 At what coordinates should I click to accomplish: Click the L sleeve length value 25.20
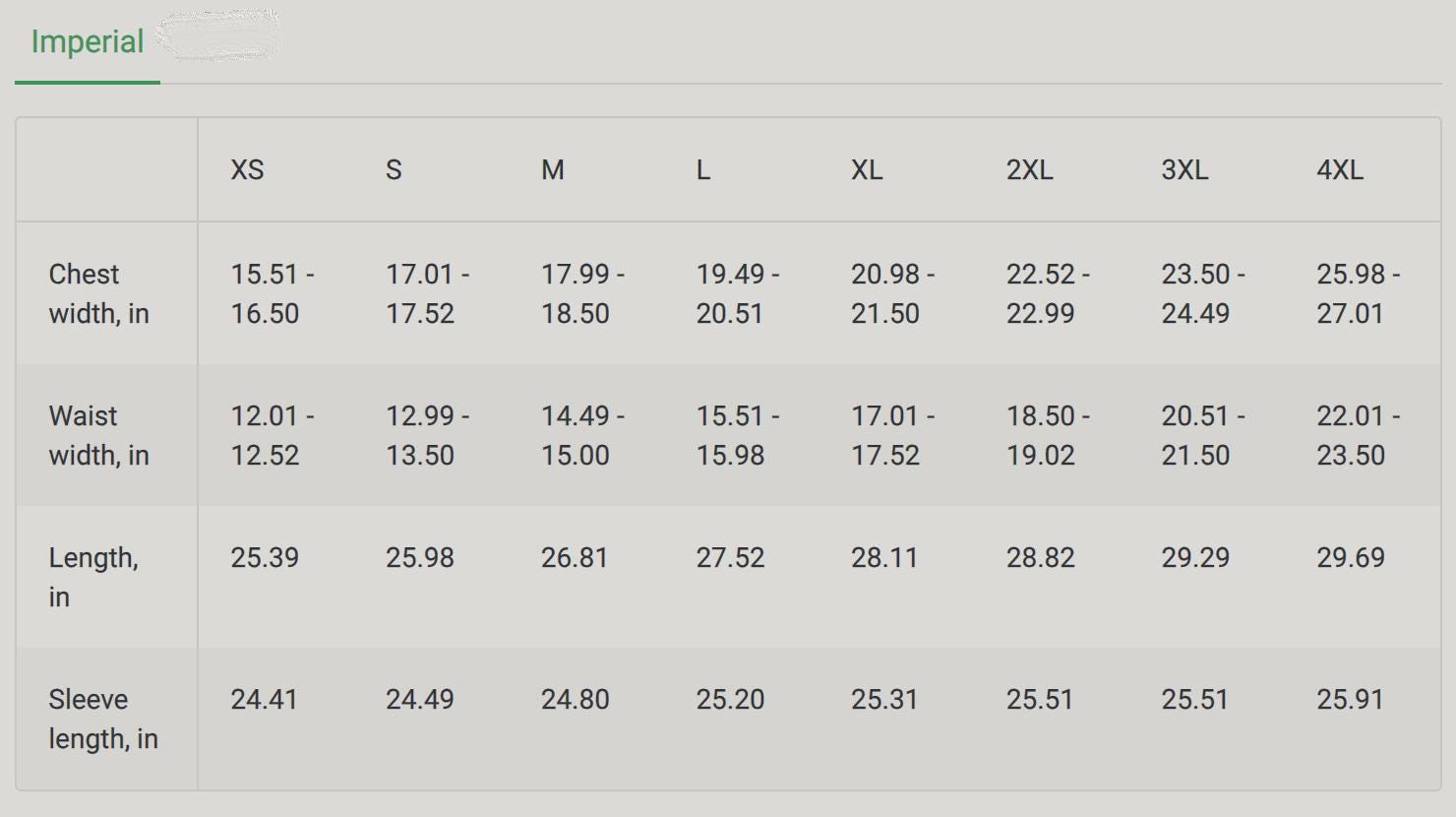point(730,700)
